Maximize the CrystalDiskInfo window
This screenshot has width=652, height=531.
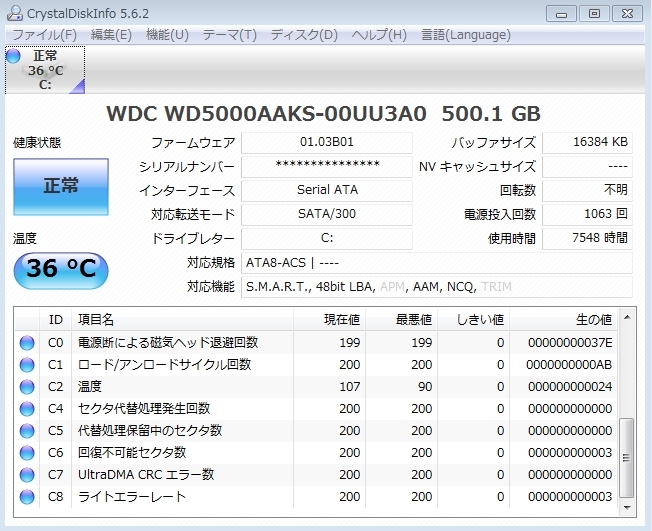(x=594, y=14)
